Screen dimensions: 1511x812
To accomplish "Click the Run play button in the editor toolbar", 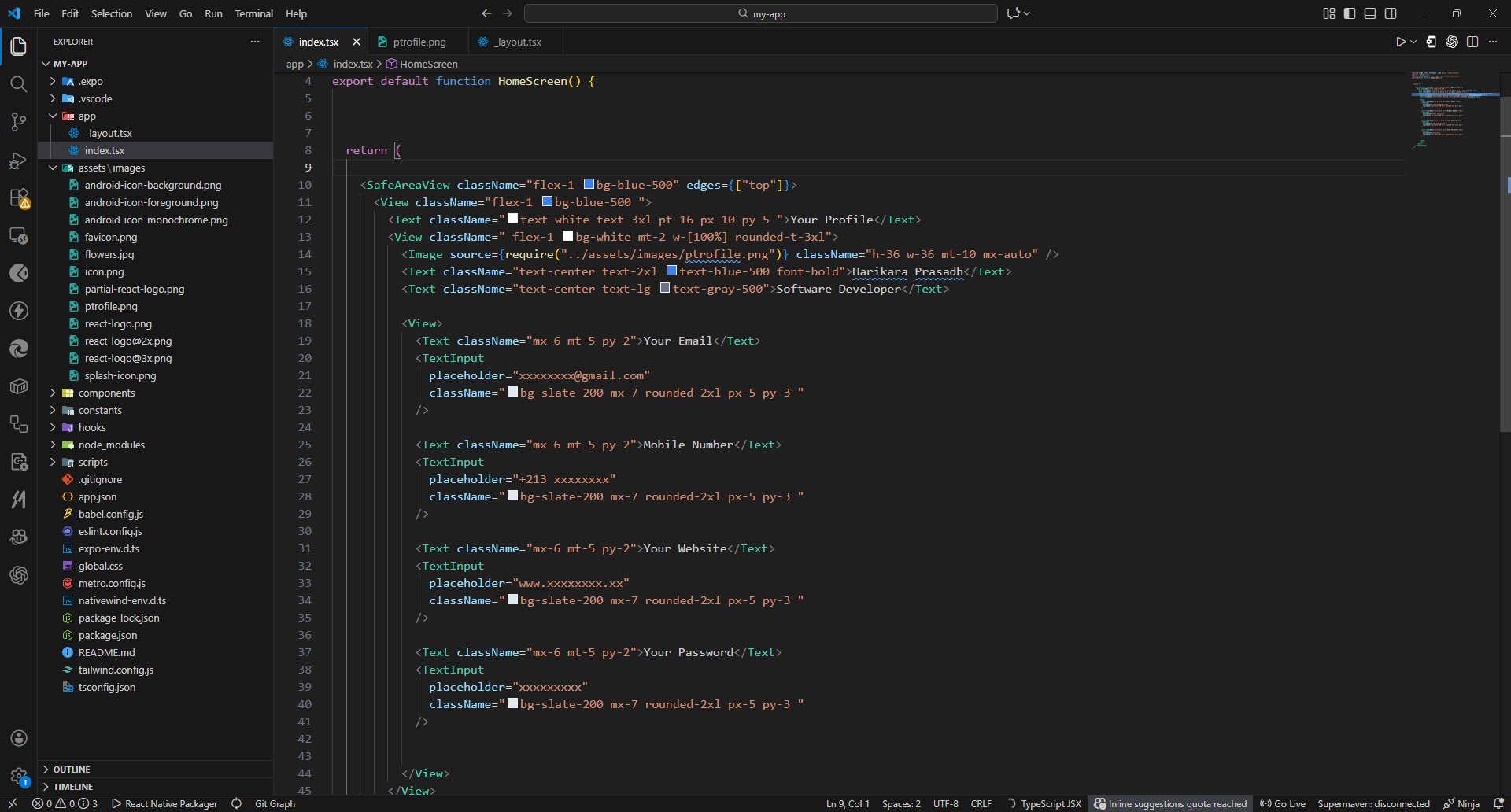I will coord(1400,42).
